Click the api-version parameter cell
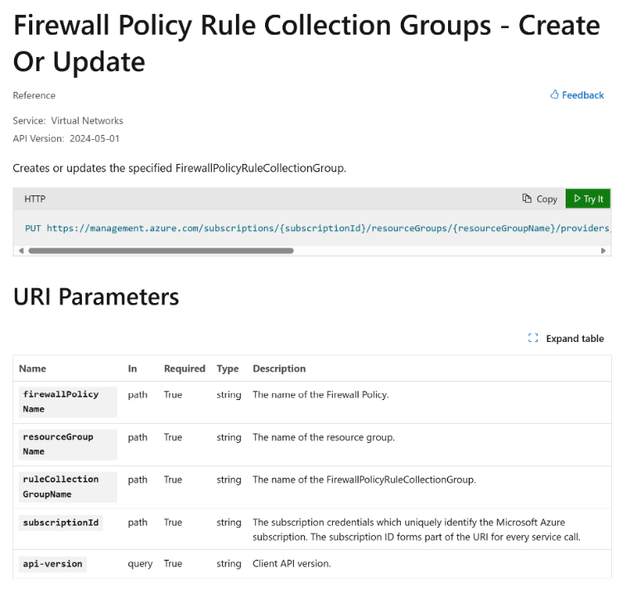Screen dimensions: 641x592 (52, 564)
